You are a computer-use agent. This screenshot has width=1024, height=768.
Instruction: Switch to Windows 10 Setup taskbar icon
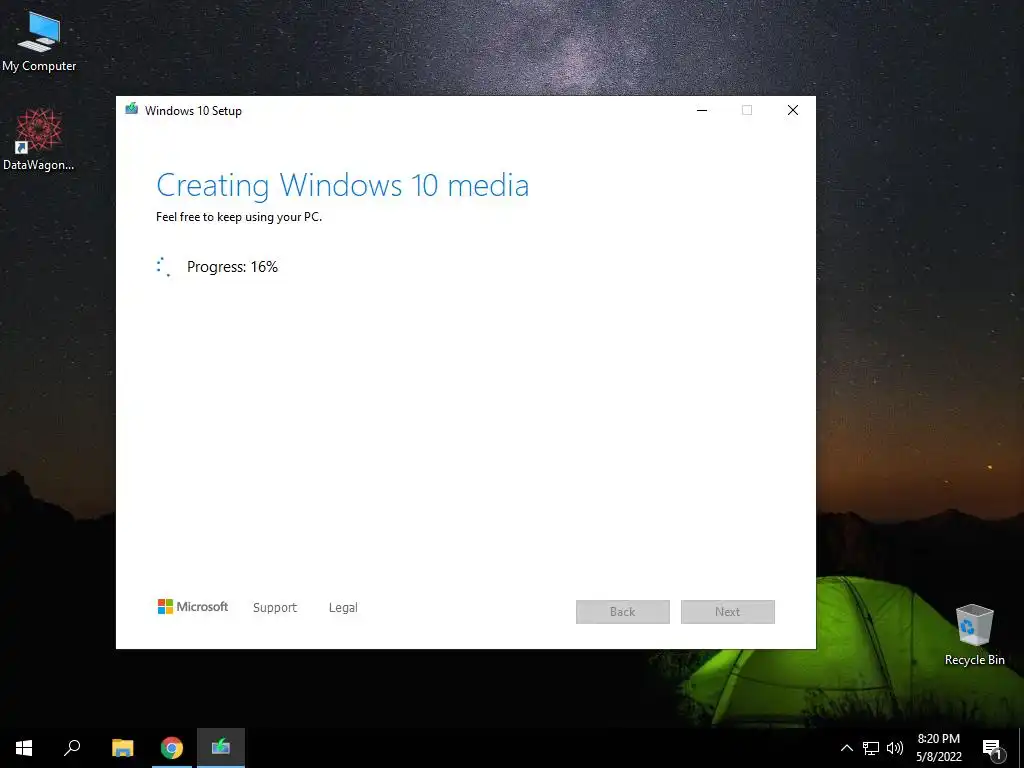click(x=221, y=748)
